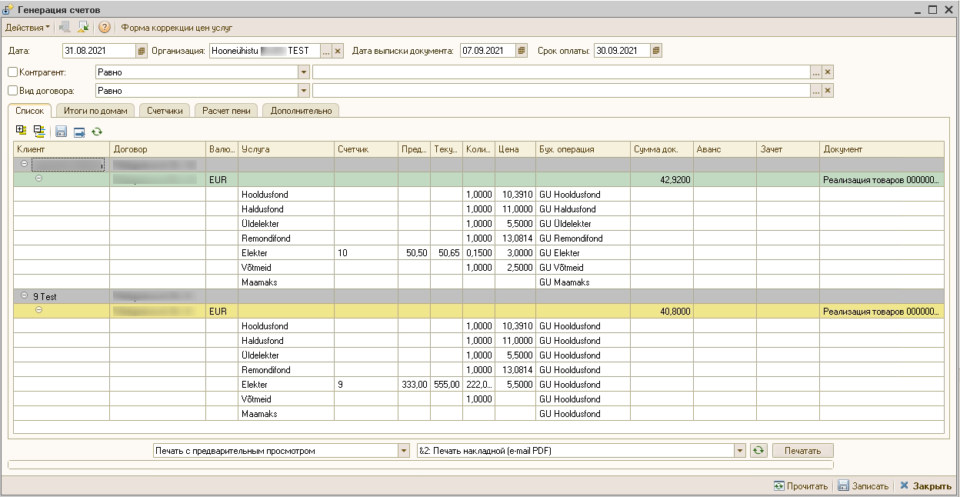Open comparison type dropdown for Контрагент
Viewport: 960px width, 497px height.
coord(304,72)
